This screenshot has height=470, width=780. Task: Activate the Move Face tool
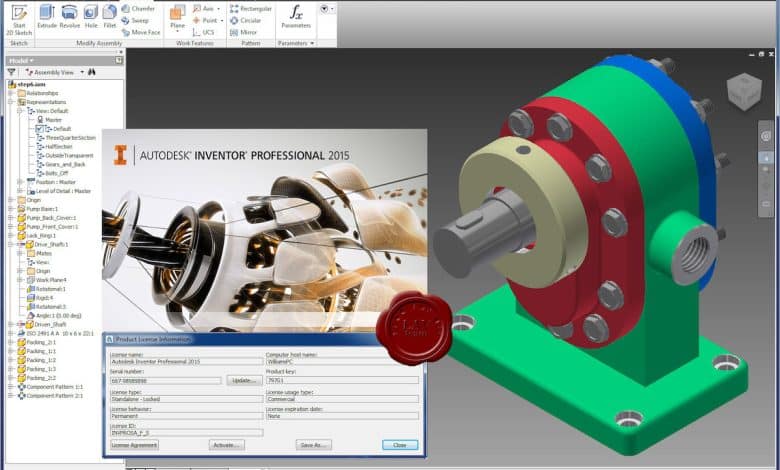click(141, 32)
